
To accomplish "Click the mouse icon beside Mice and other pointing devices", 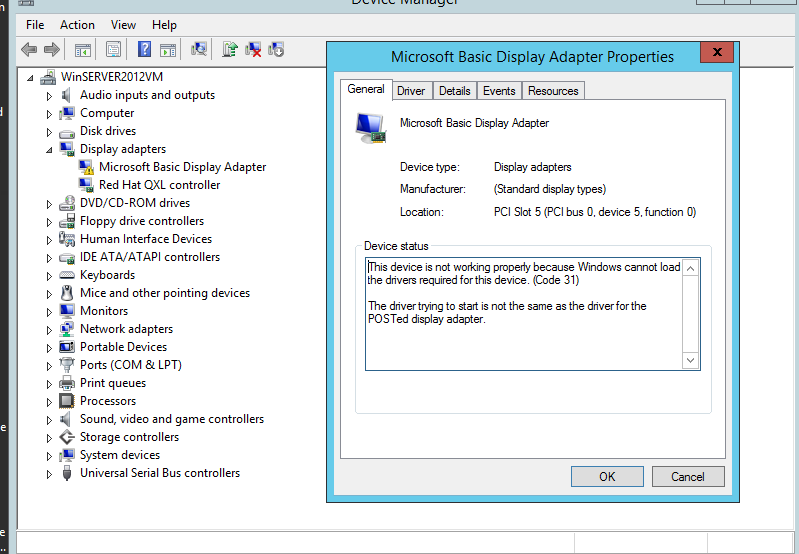I will [67, 293].
